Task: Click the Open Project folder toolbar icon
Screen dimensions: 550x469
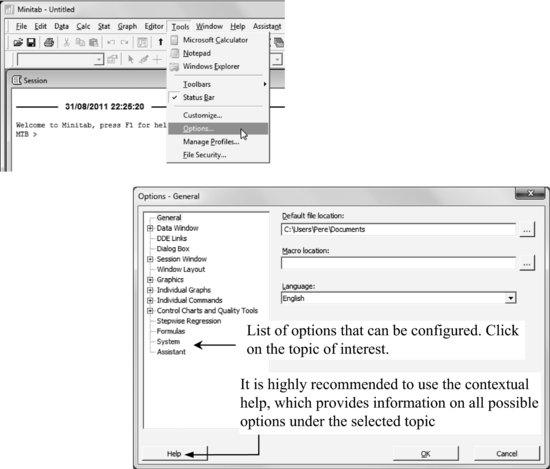Action: click(18, 42)
